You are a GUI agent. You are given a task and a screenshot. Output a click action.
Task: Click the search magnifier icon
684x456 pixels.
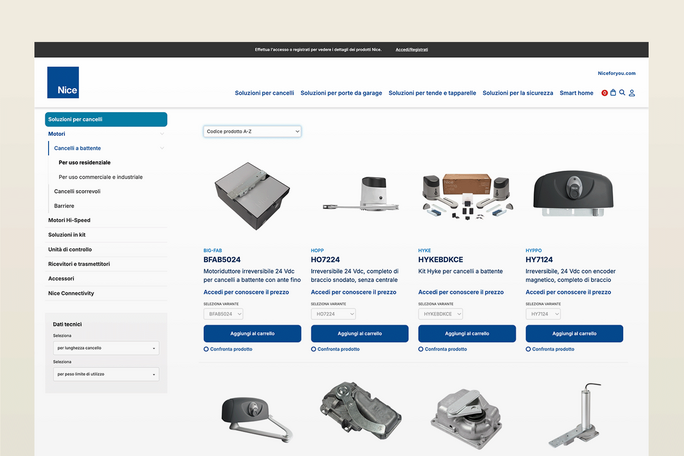point(622,93)
